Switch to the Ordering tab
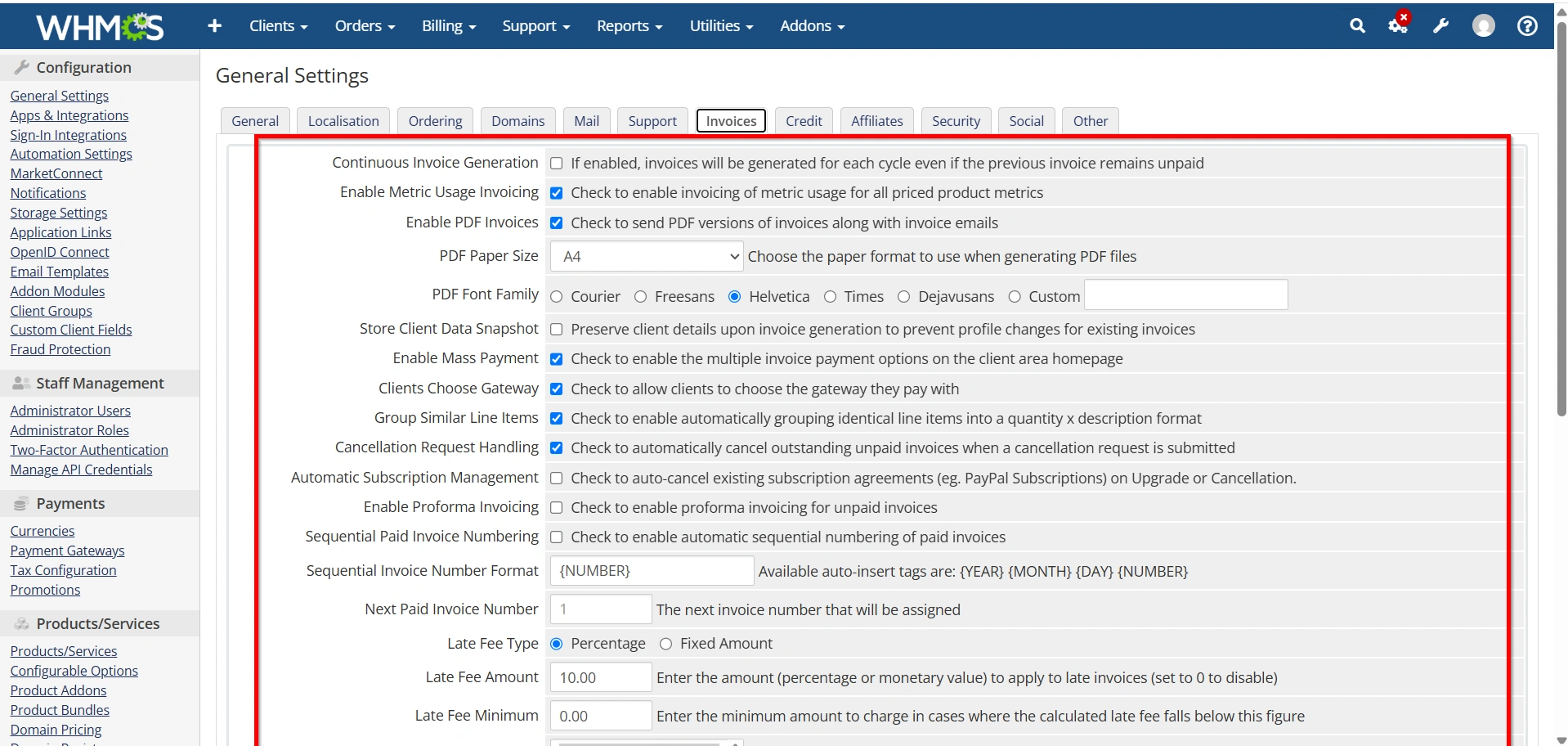 pos(435,121)
